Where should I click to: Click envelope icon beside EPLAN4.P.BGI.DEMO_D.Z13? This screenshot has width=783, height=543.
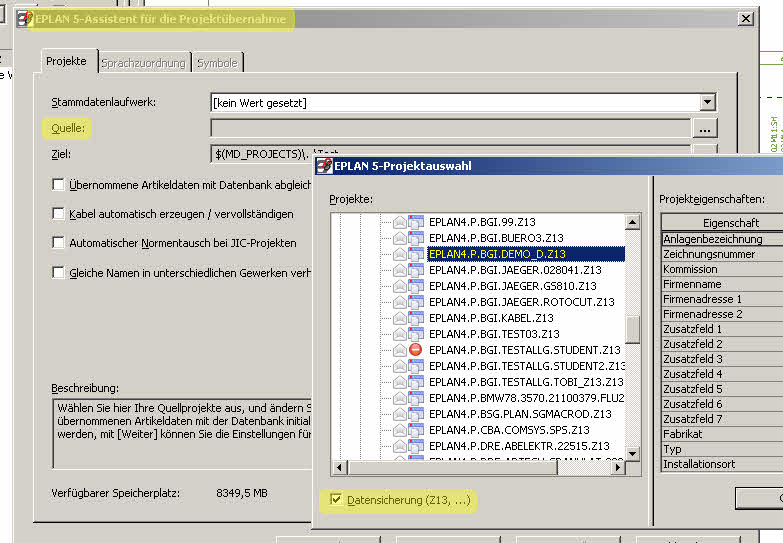coord(399,254)
